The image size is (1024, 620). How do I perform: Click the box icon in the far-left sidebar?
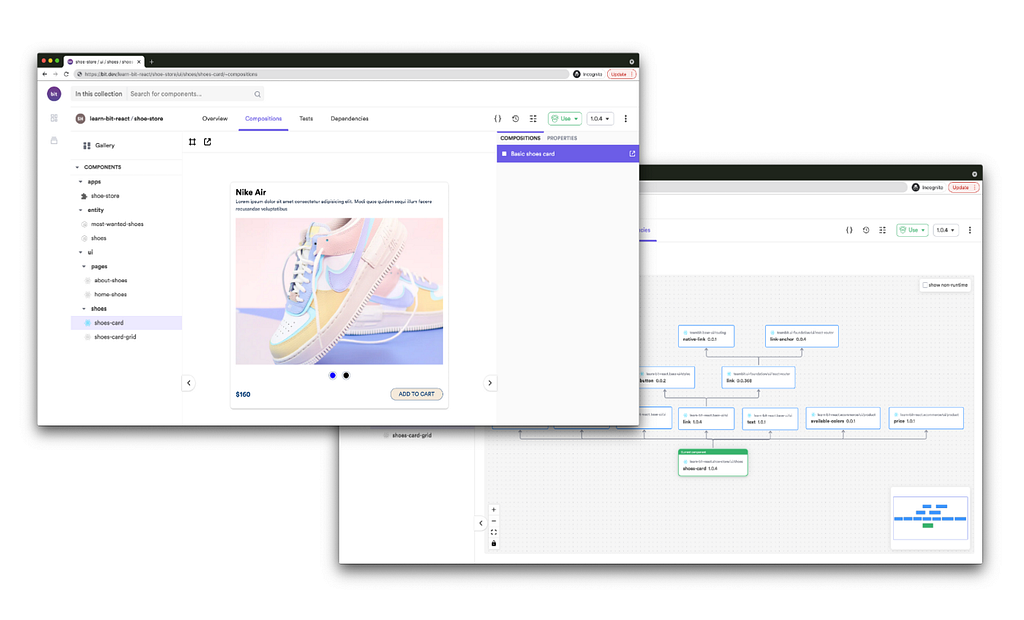pyautogui.click(x=54, y=140)
